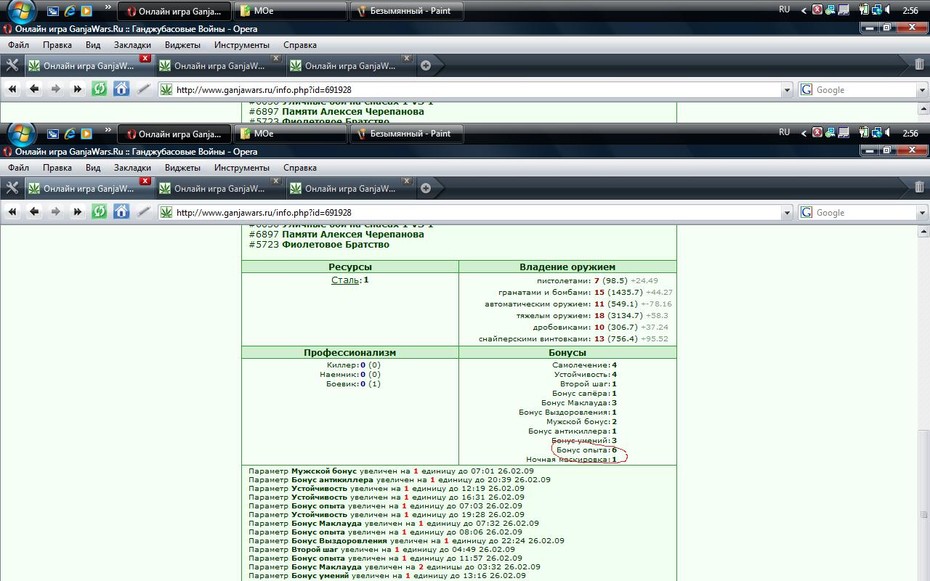The width and height of the screenshot is (930, 581).
Task: Open the Виджеты menu in the lower Opera window
Action: tap(182, 168)
